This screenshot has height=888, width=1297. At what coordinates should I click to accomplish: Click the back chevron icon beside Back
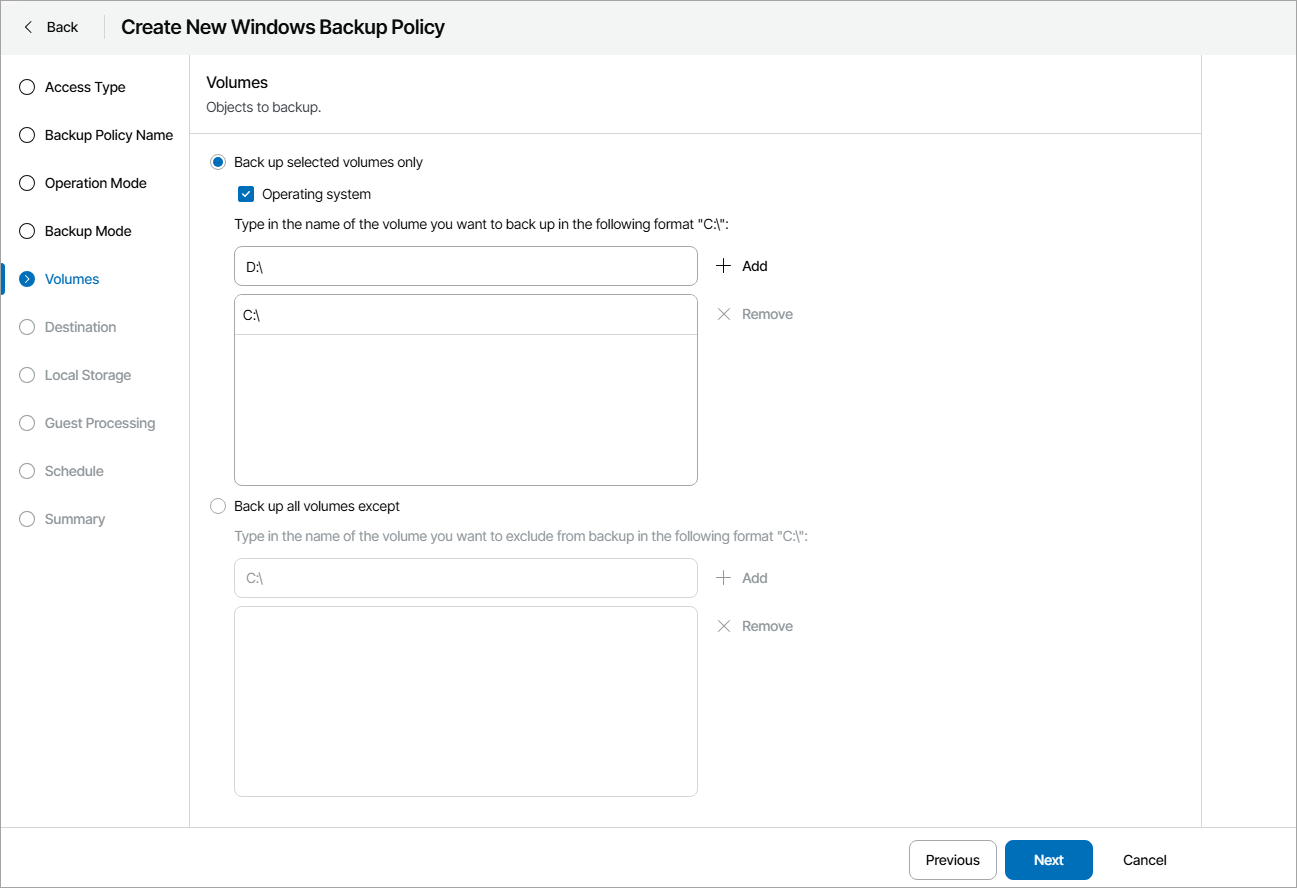click(27, 26)
